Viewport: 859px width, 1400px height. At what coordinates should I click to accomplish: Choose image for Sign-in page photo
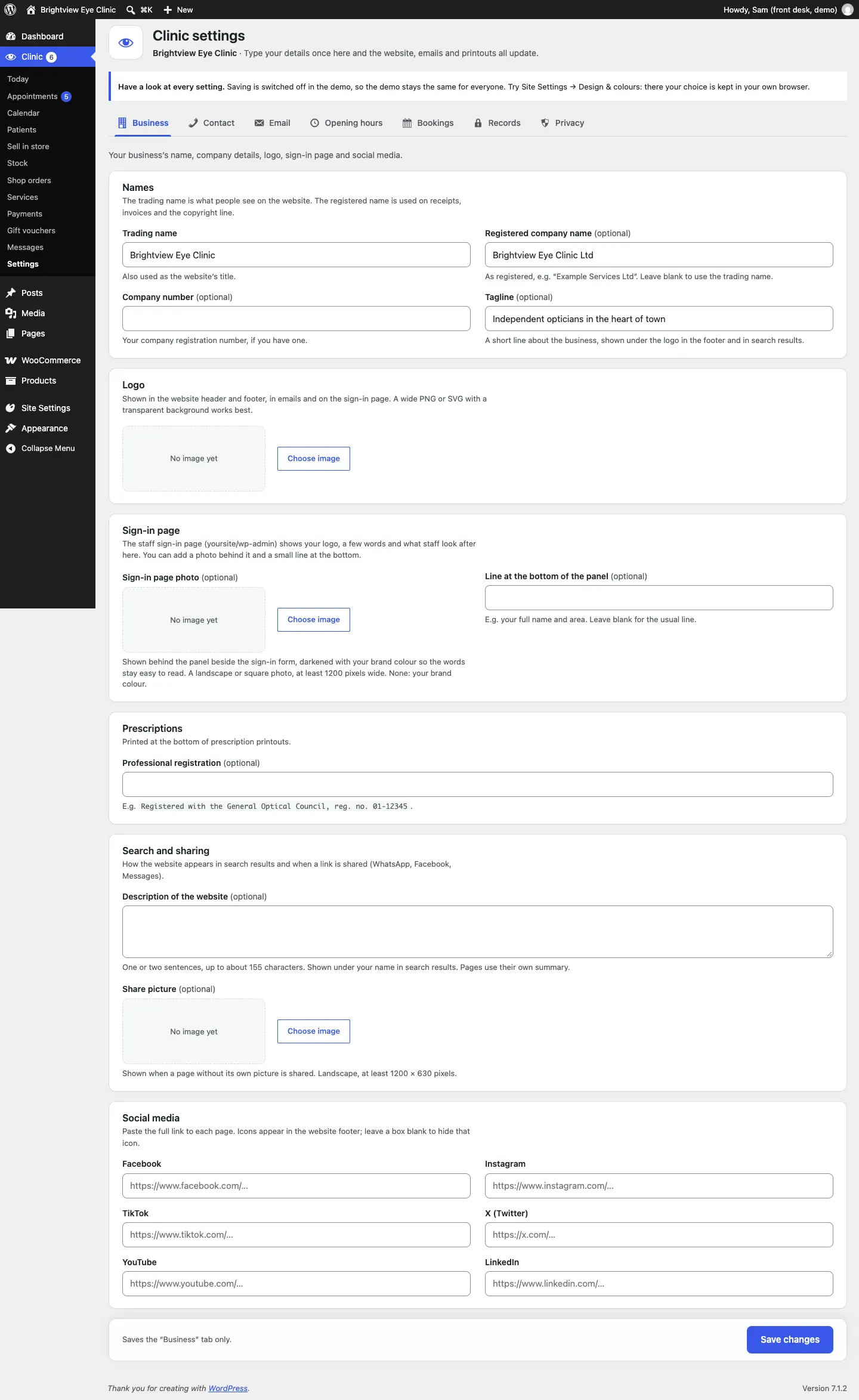314,620
